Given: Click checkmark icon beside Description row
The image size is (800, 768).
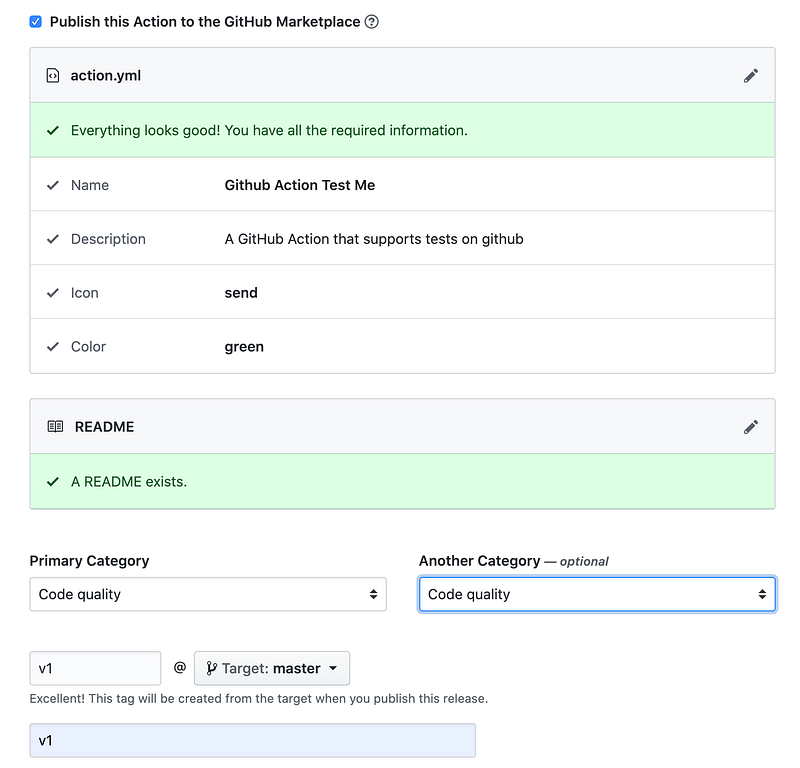Looking at the screenshot, I should coord(53,239).
